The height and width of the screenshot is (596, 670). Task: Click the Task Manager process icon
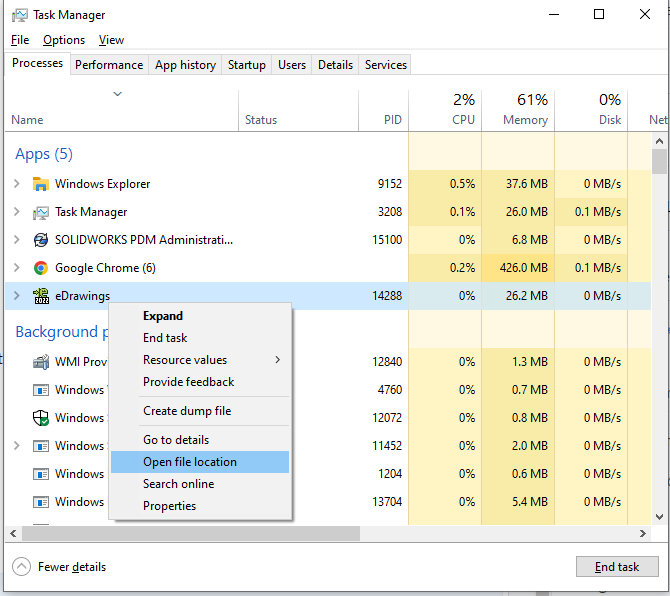point(41,212)
